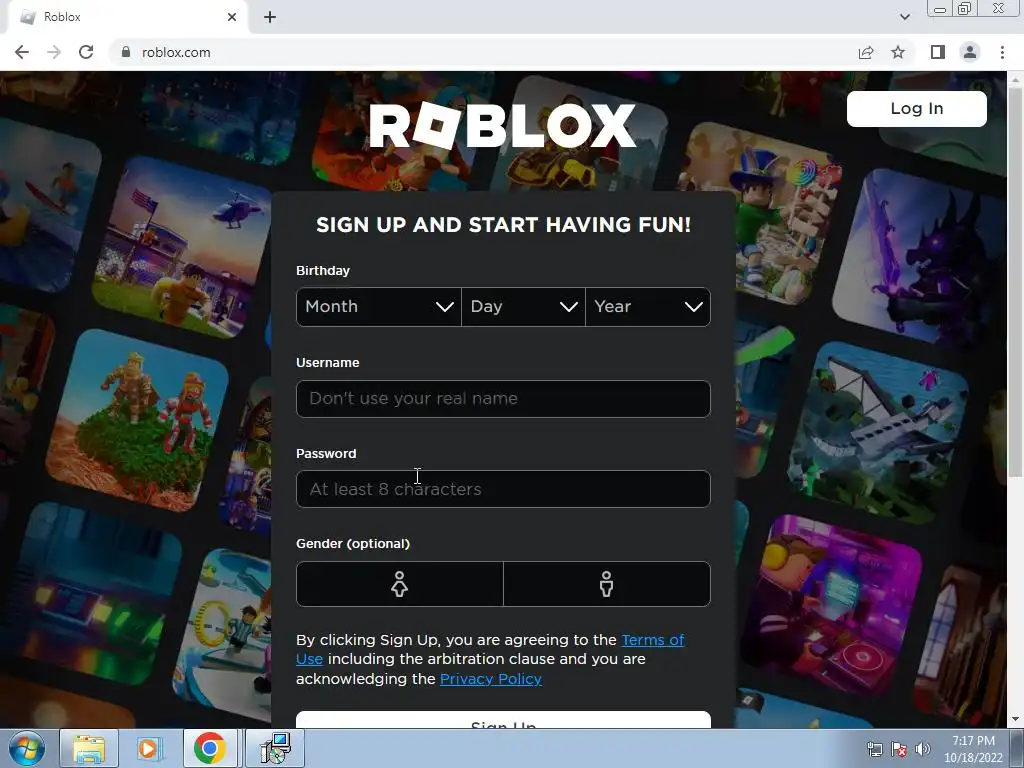This screenshot has height=768, width=1024.
Task: Select the male gender icon
Action: pos(607,584)
